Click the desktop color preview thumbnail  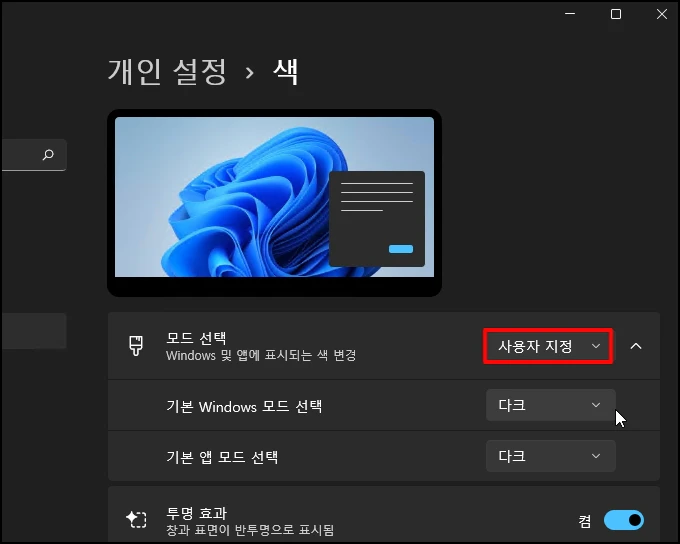click(275, 203)
